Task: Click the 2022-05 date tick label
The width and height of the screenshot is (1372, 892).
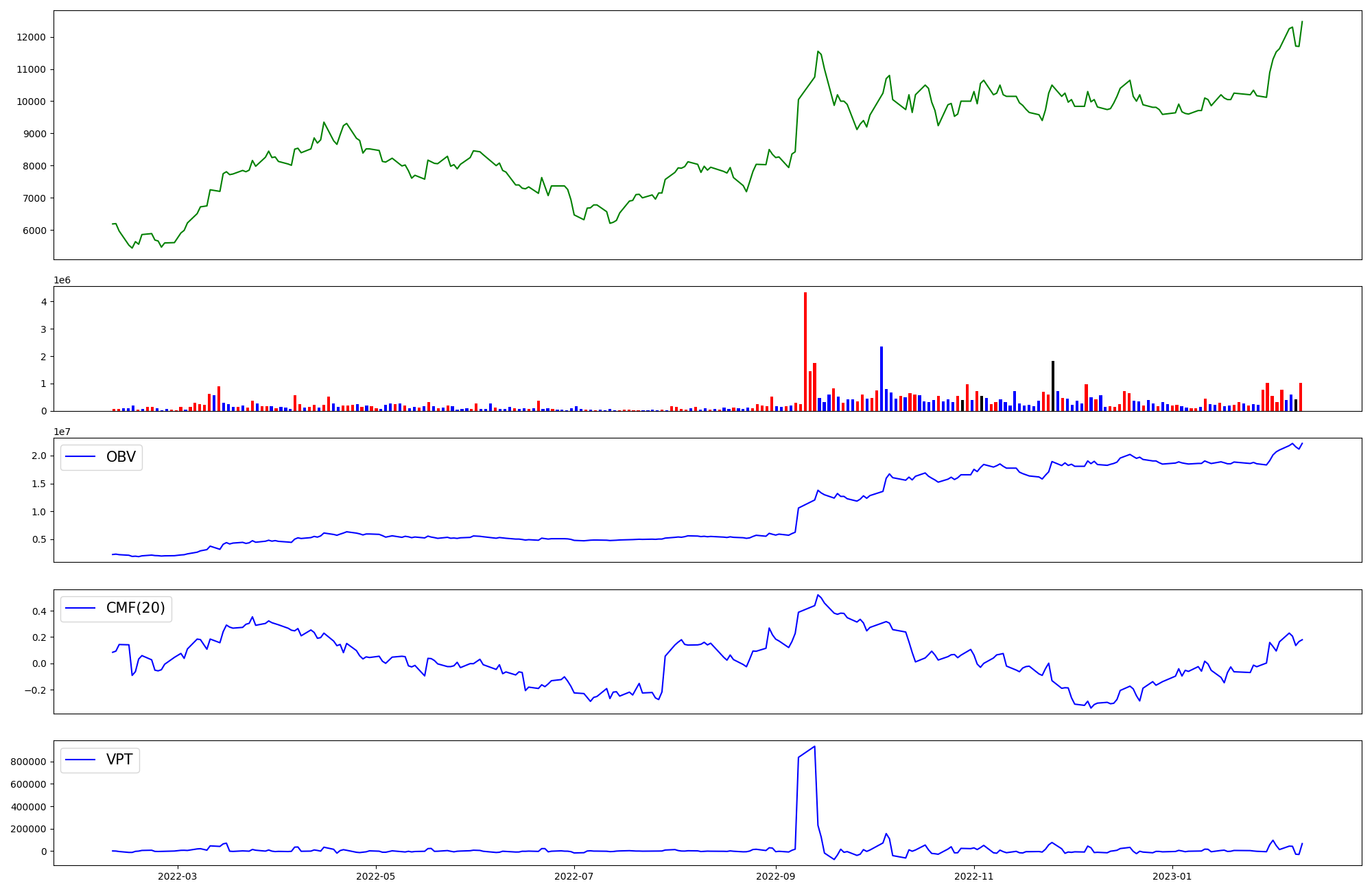Action: click(x=376, y=876)
